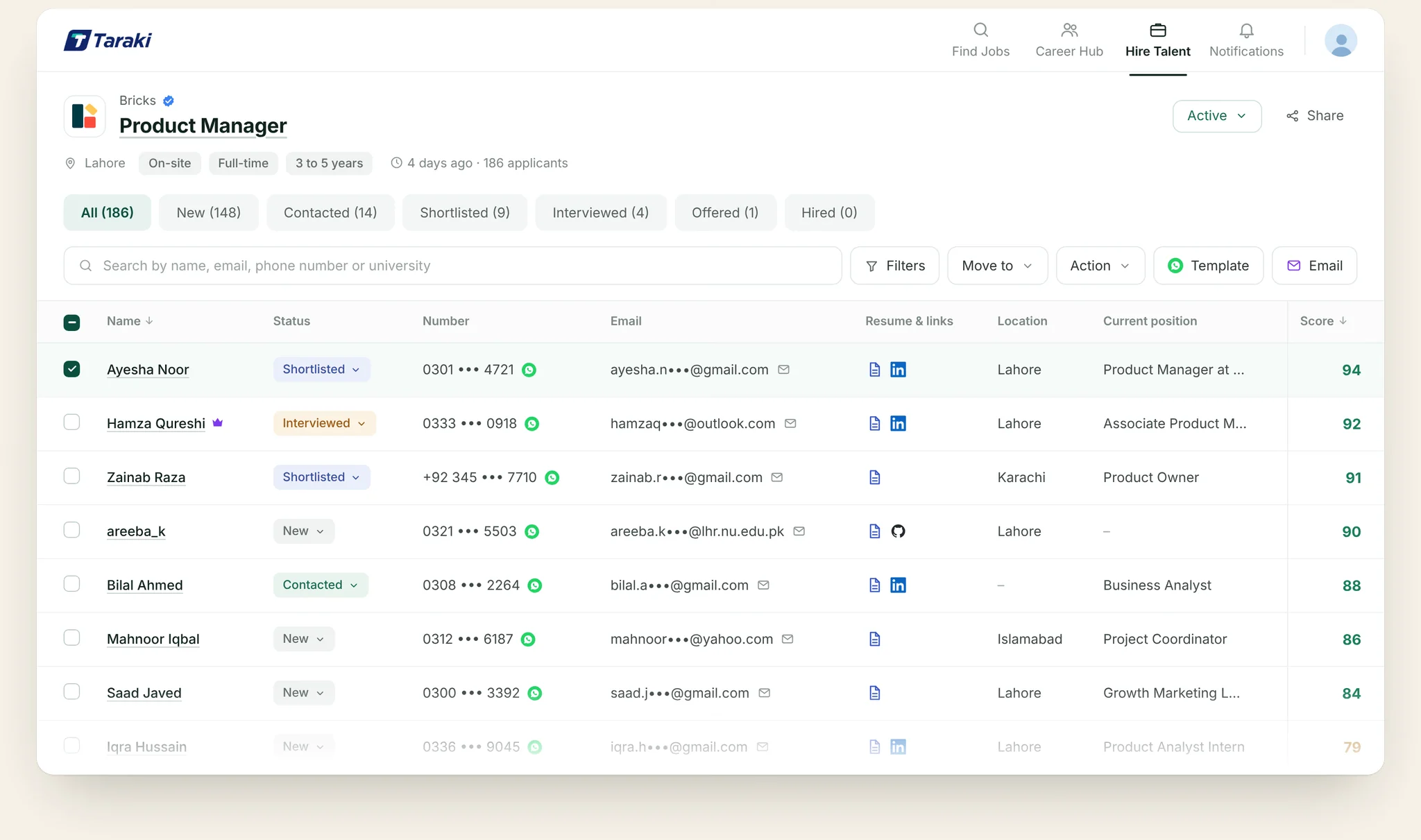Go to Find Jobs in navigation
Screen dimensions: 1421x840
click(x=980, y=40)
